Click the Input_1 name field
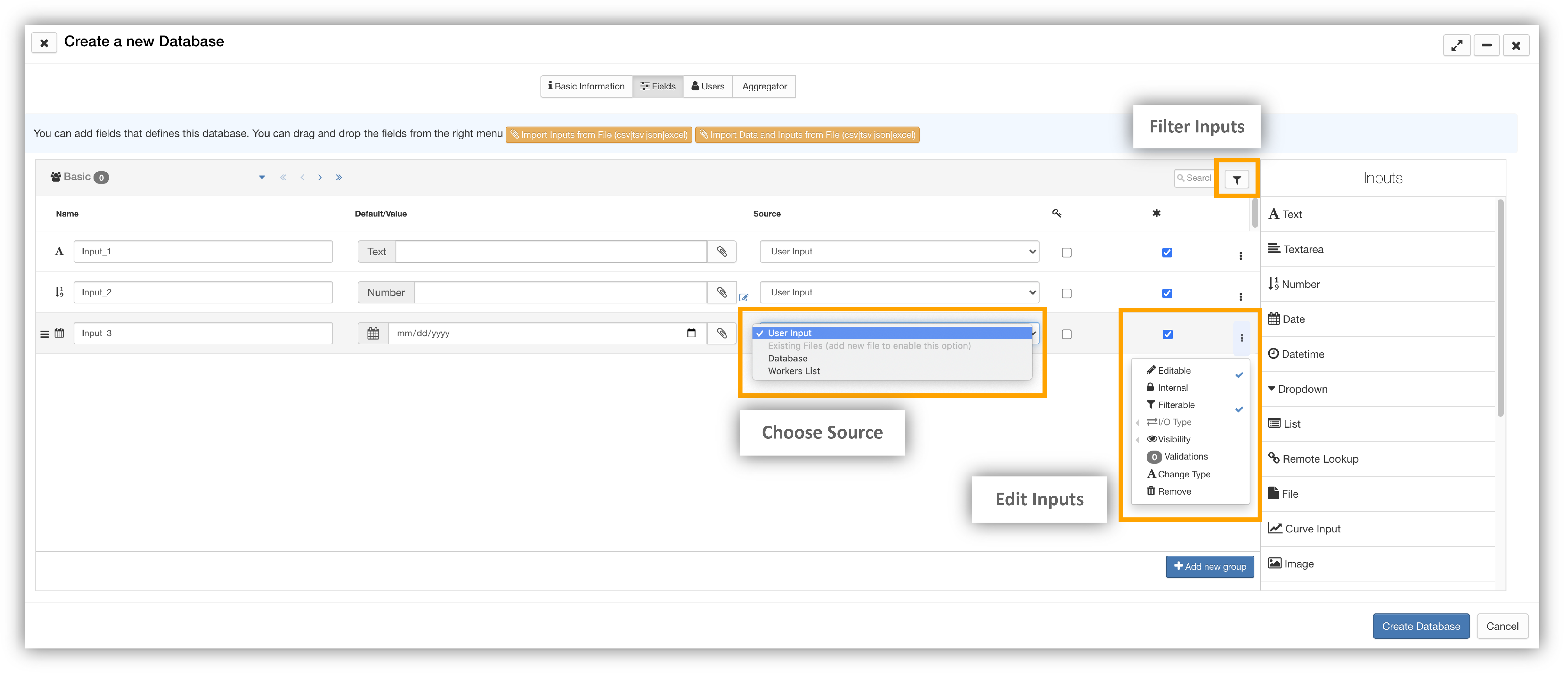 [203, 251]
